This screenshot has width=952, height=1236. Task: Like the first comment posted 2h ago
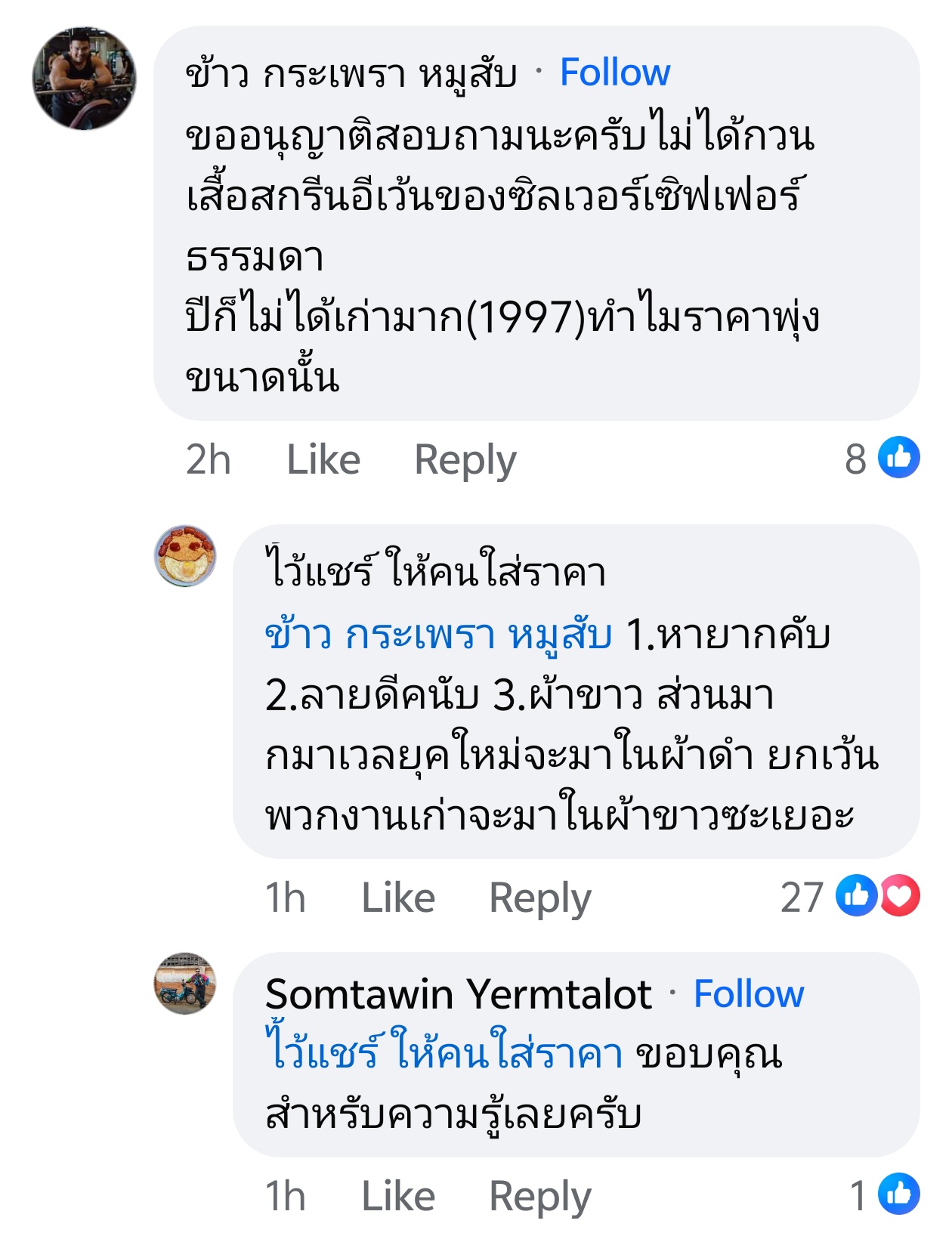pos(323,459)
